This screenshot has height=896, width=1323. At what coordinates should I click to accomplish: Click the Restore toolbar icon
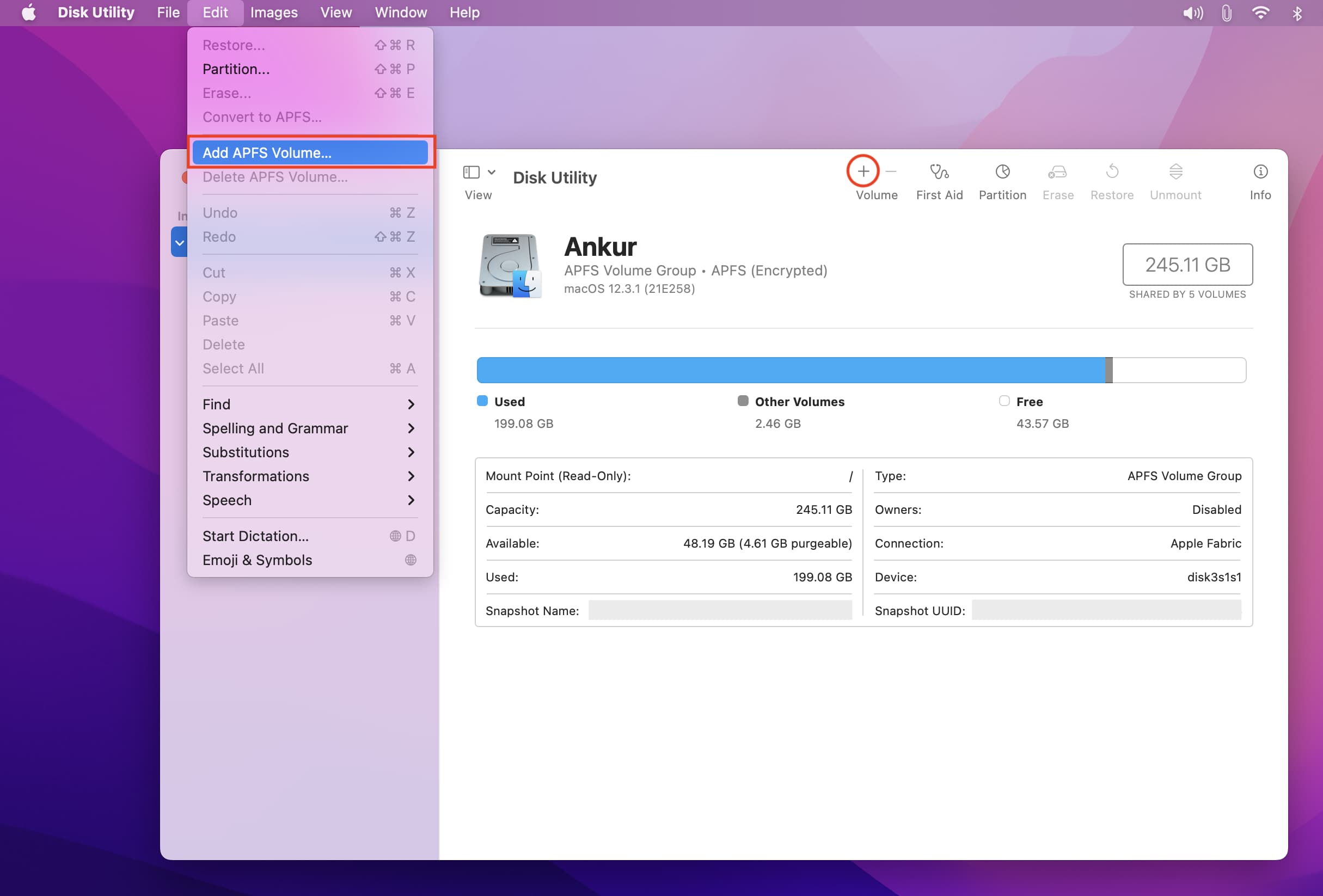pos(1111,171)
